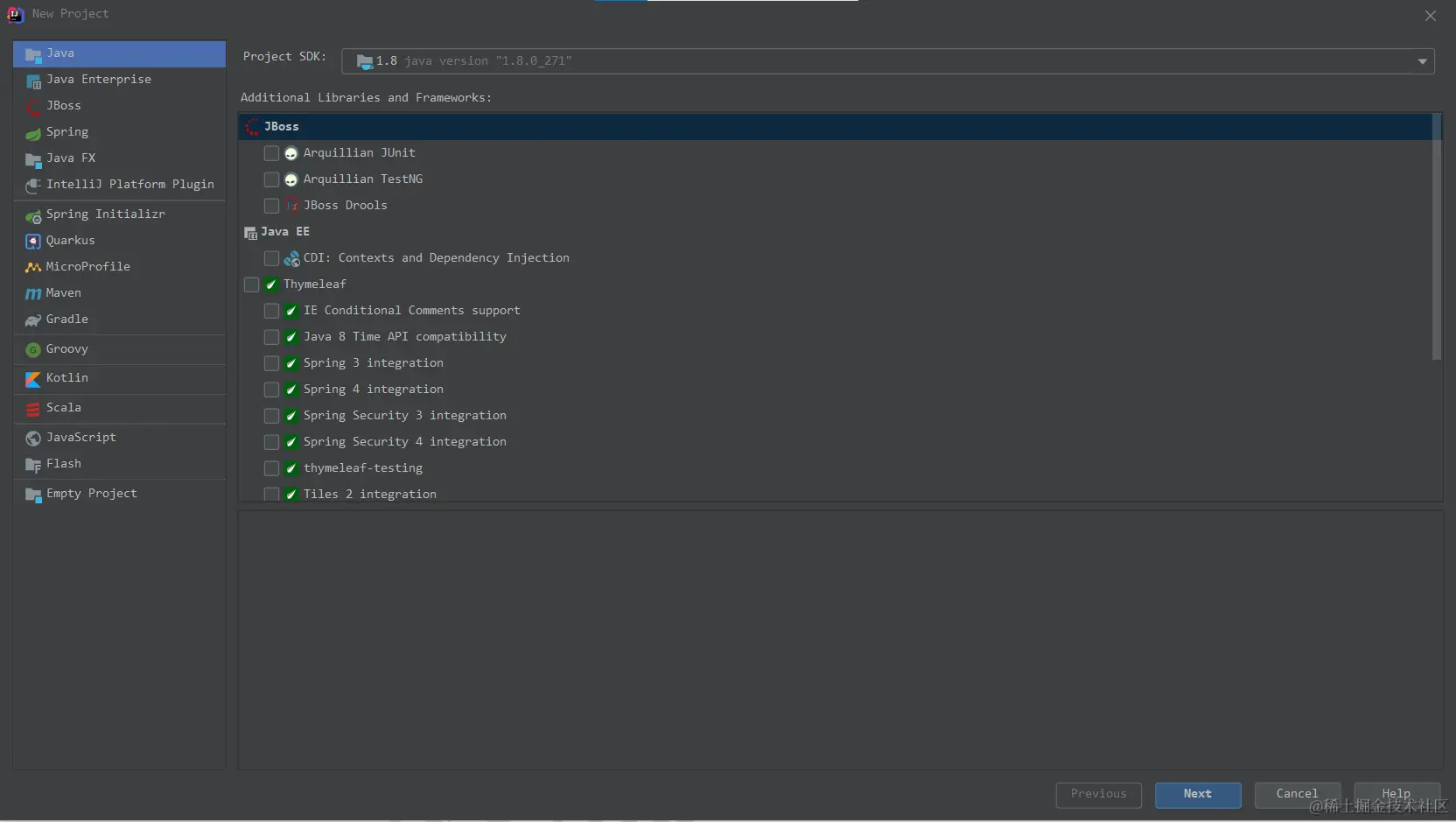This screenshot has width=1456, height=822.
Task: Choose Java Enterprise project type
Action: (119, 80)
